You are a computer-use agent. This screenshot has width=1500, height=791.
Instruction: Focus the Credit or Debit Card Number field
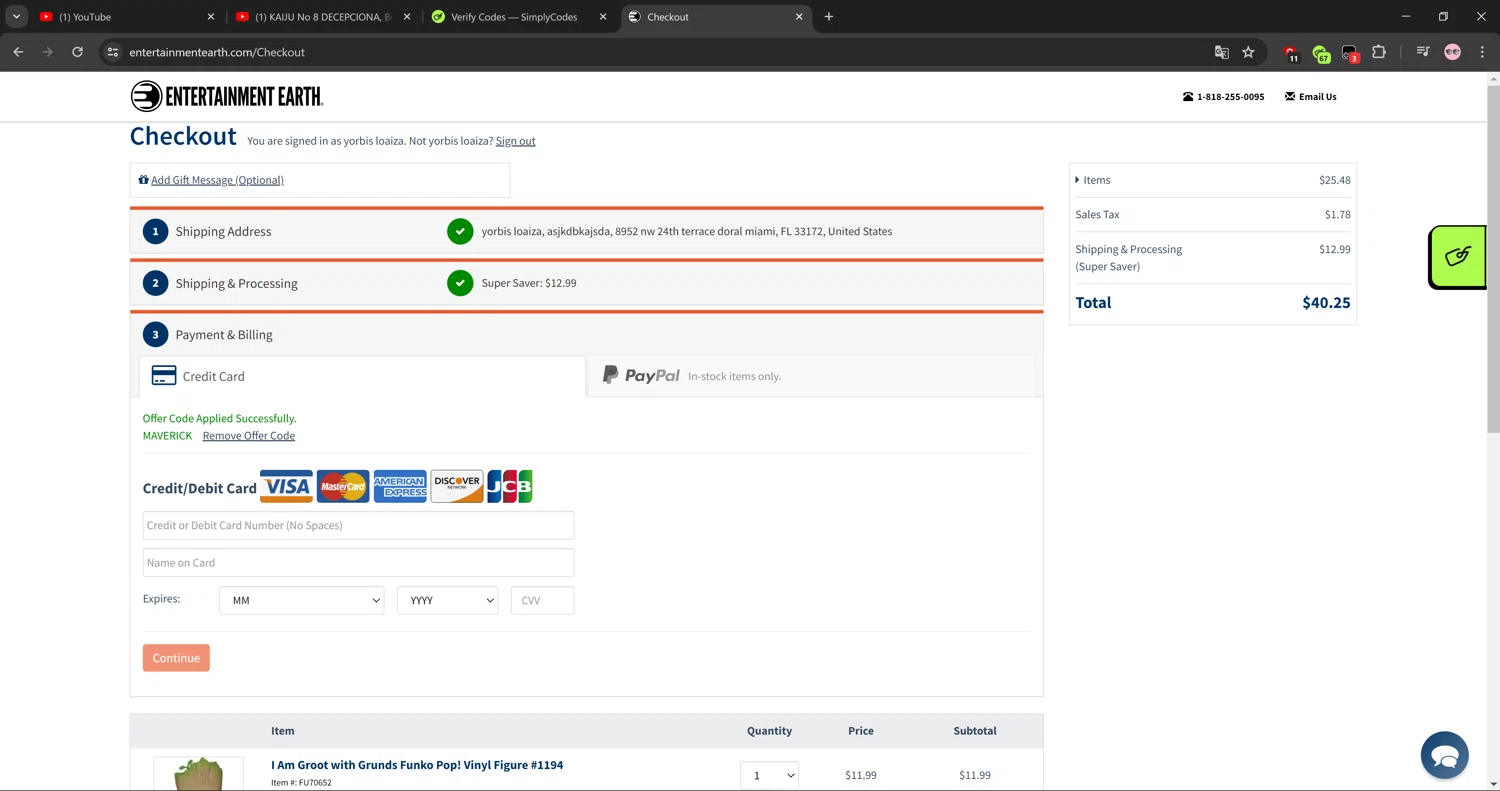pyautogui.click(x=358, y=525)
